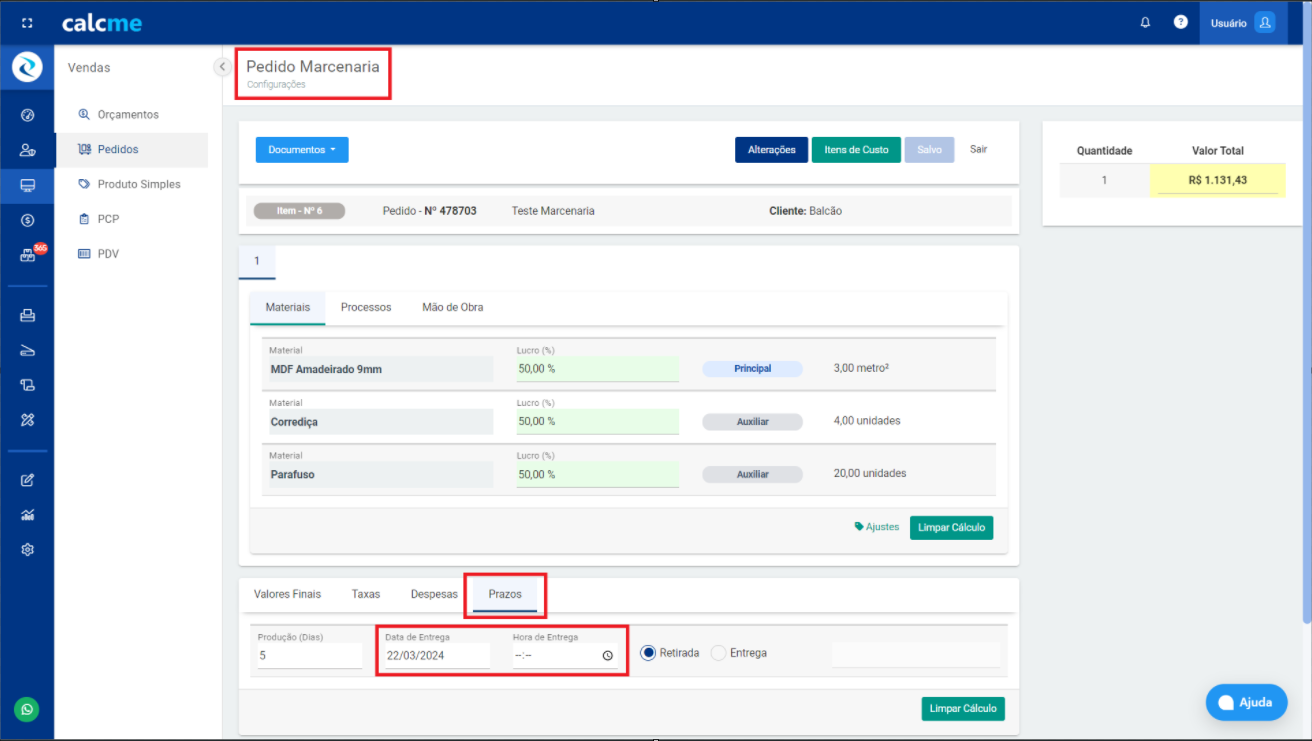This screenshot has width=1312, height=741.
Task: Collapse the Vendas side panel arrow
Action: [x=222, y=67]
